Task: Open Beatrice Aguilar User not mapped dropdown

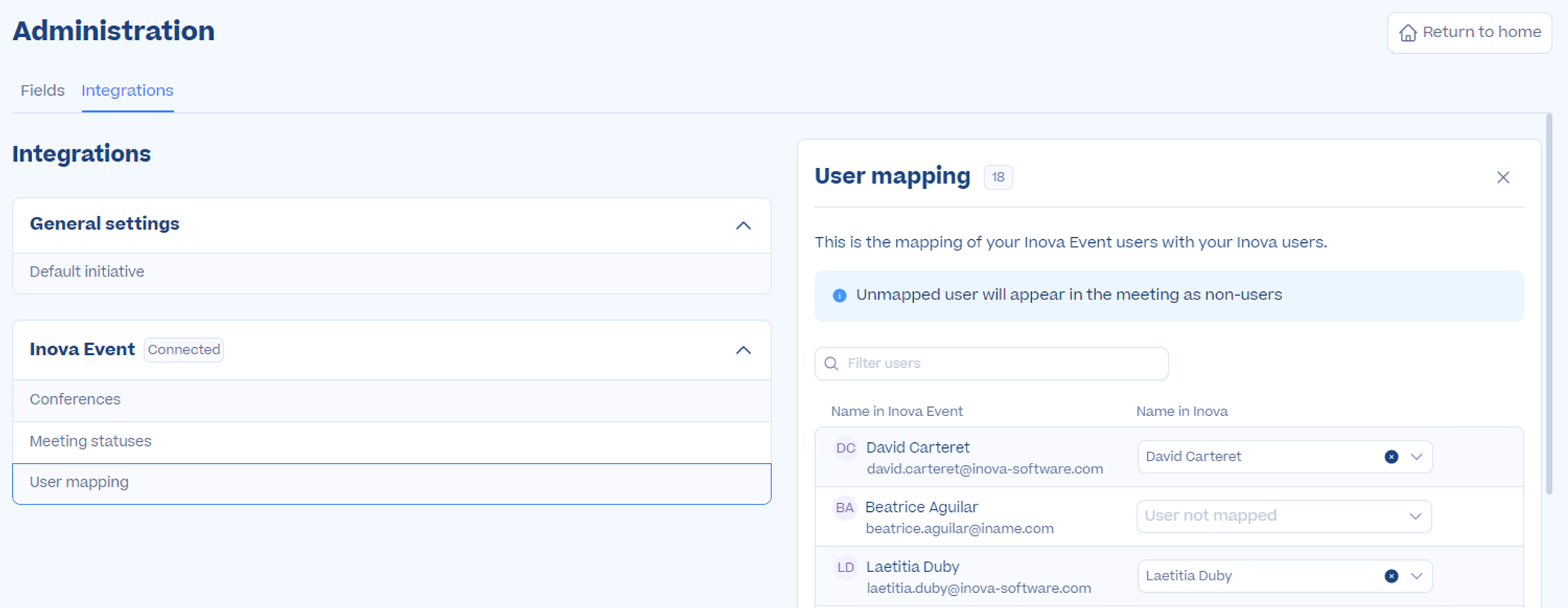Action: (x=1284, y=516)
